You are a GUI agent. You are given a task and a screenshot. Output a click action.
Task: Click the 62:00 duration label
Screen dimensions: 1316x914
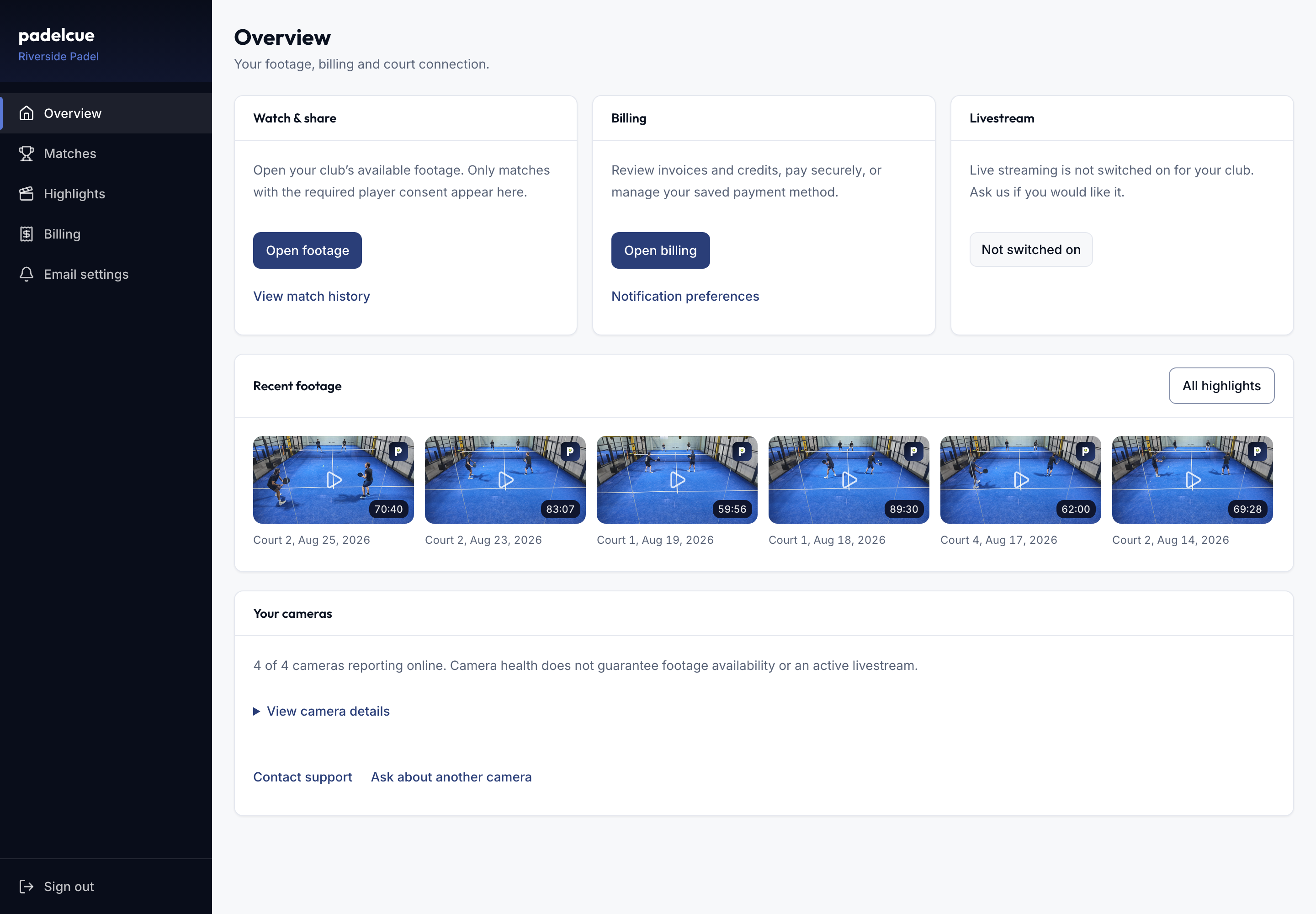coord(1076,509)
